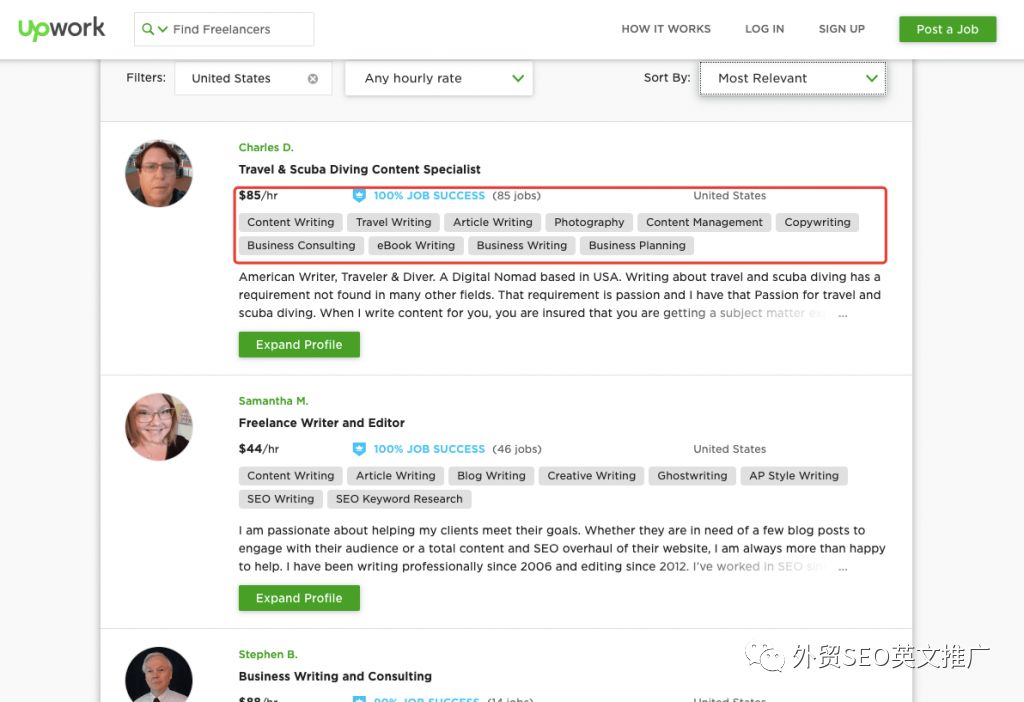Open Charles D. profile photo
The image size is (1024, 702).
159,173
